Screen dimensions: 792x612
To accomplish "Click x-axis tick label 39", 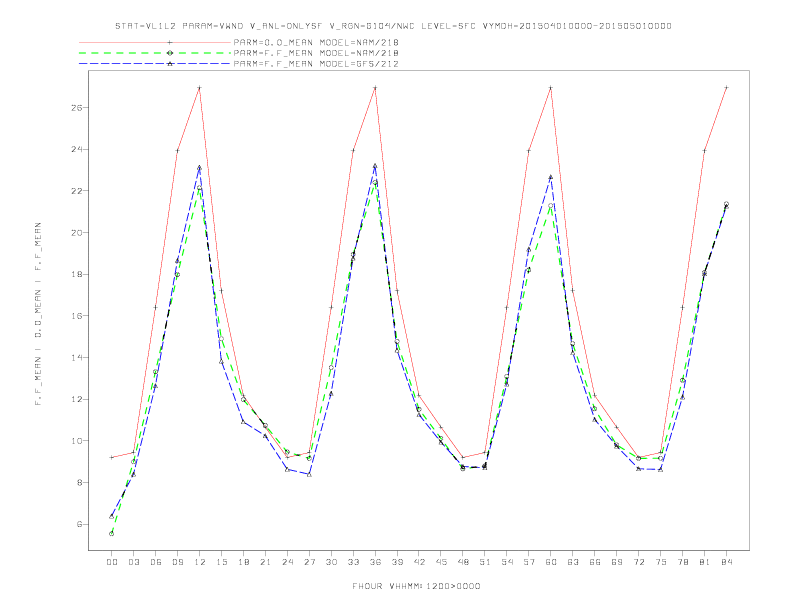I will [397, 562].
